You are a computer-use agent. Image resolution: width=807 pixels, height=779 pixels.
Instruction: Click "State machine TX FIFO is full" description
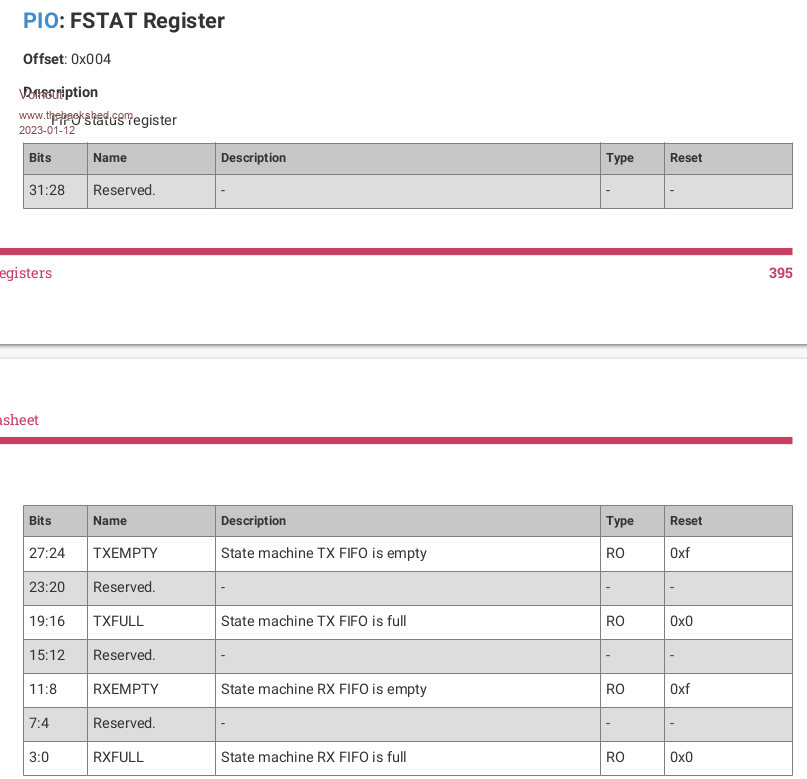click(x=313, y=621)
